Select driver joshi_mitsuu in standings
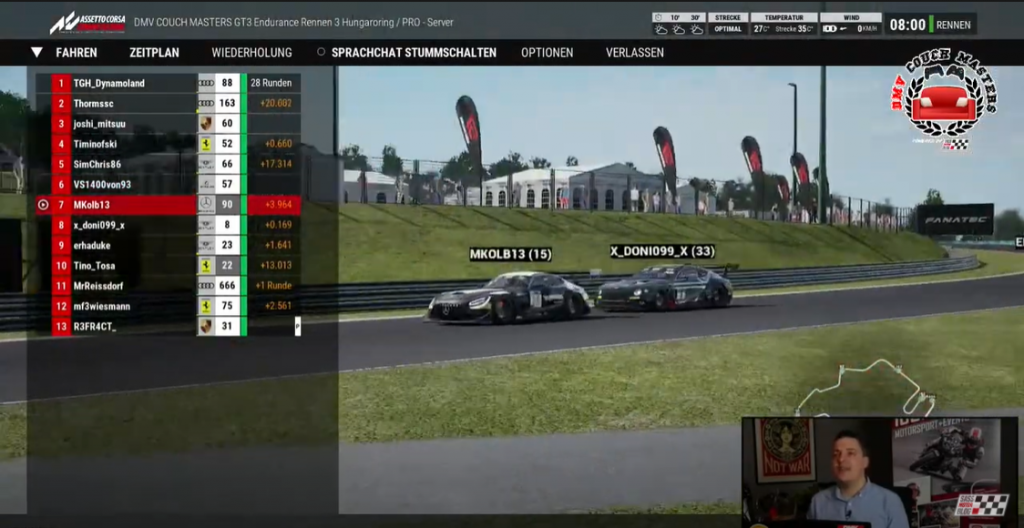The image size is (1024, 528). click(x=99, y=124)
